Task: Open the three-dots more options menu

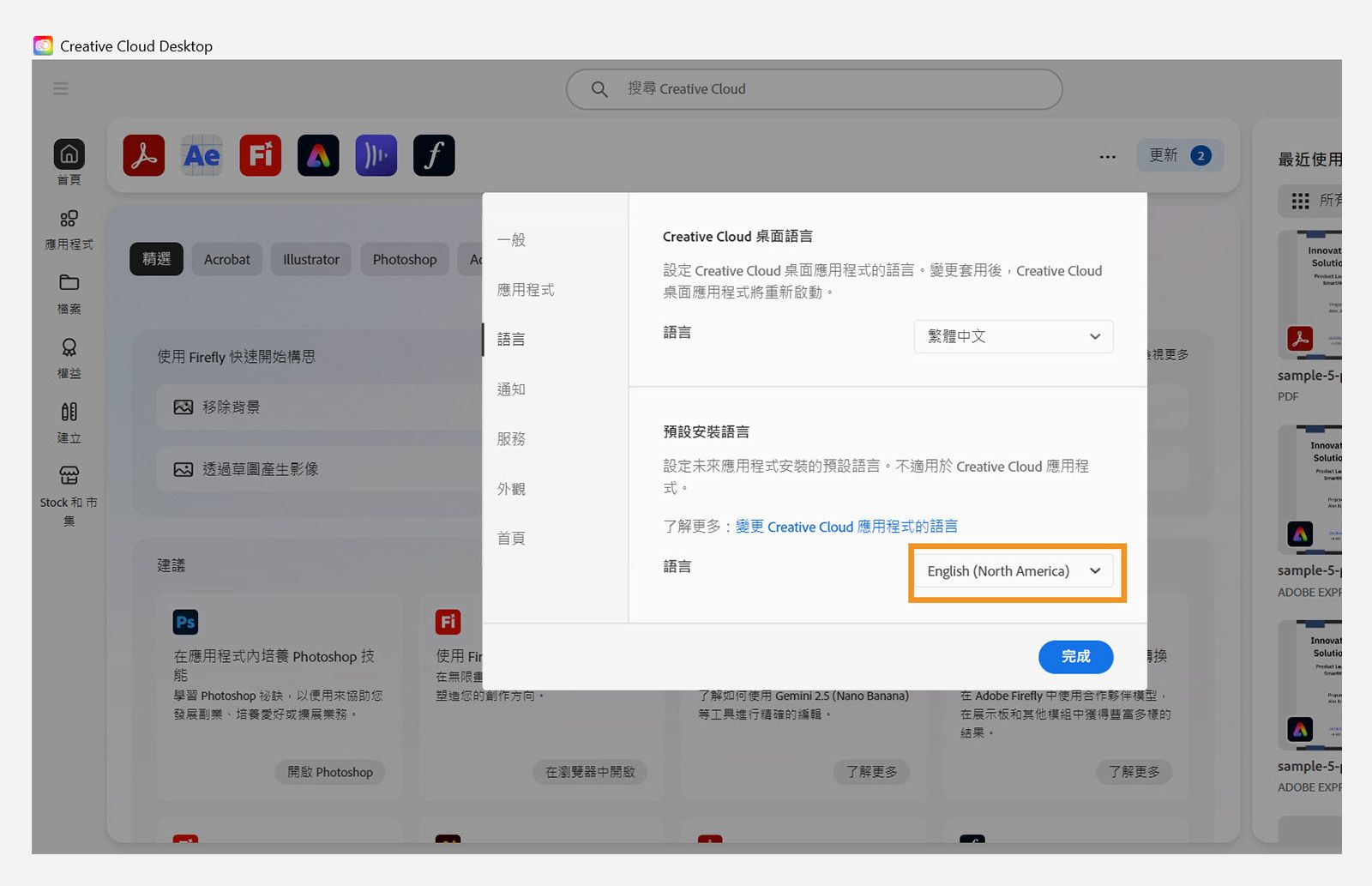Action: 1108,156
